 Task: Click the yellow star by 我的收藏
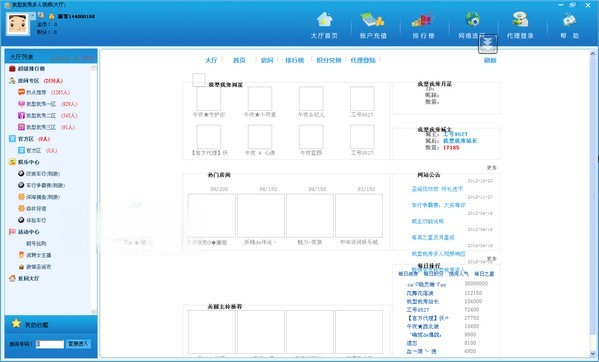point(16,323)
